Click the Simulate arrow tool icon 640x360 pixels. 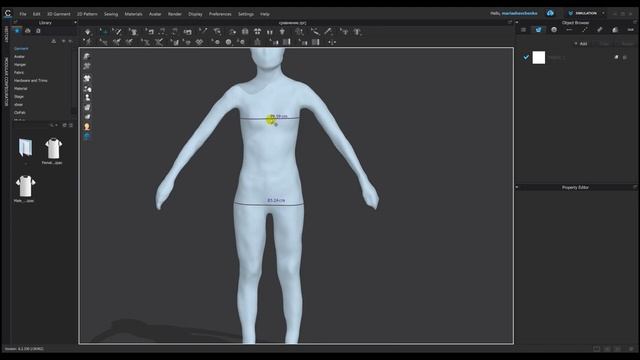[x=88, y=31]
